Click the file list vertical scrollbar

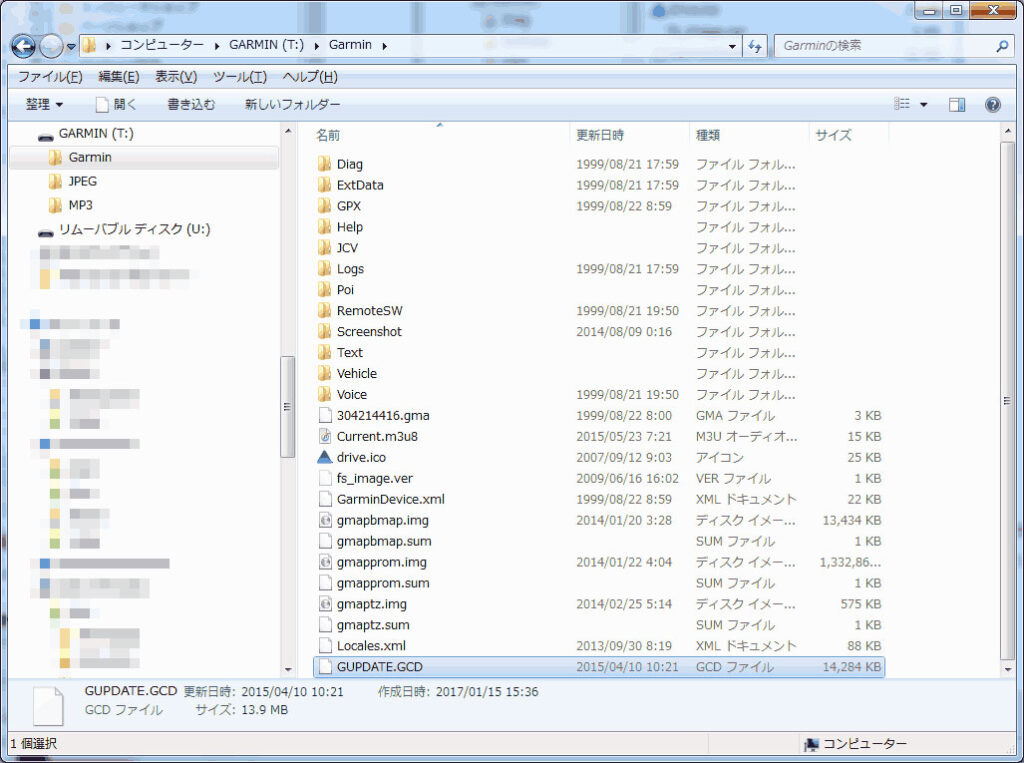1007,400
